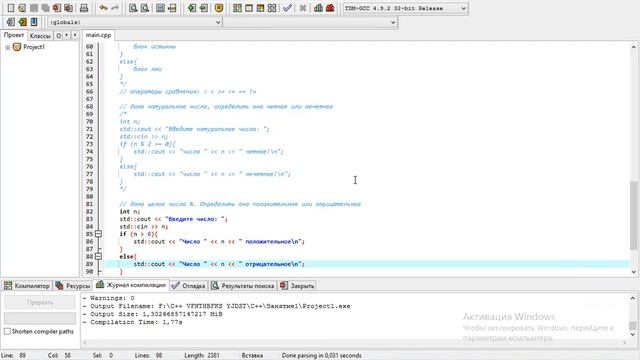Delete profiling information via red chart icon
640x360 pixels.
click(x=330, y=8)
